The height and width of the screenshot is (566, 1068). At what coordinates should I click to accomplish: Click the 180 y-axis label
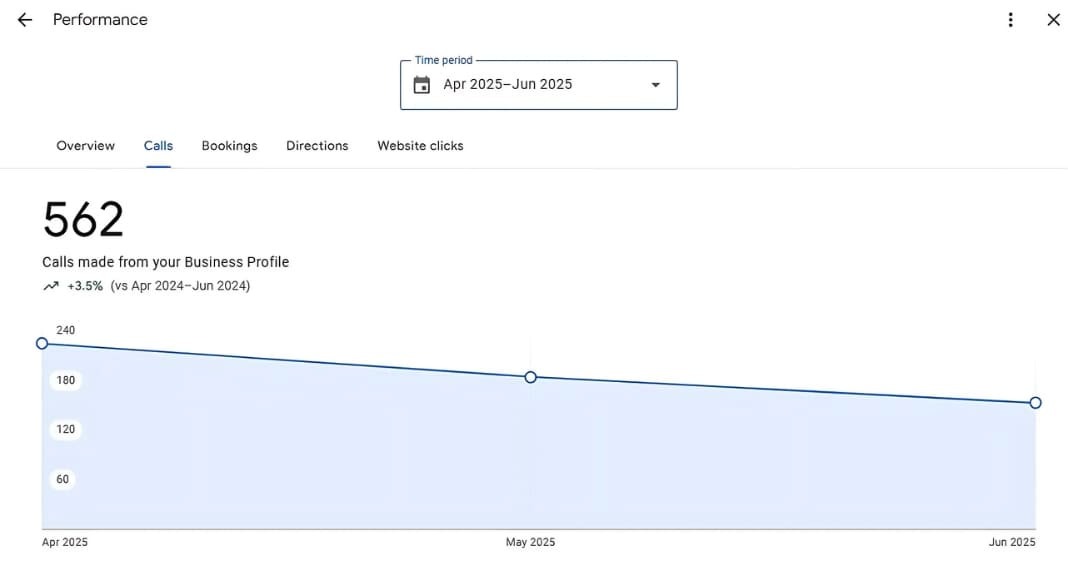[x=66, y=380]
